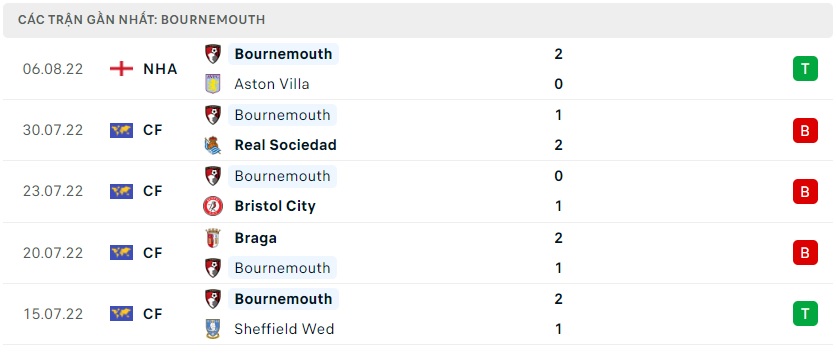Viewport: 836px width, 360px height.
Task: Open the Bristol City team link
Action: point(275,206)
